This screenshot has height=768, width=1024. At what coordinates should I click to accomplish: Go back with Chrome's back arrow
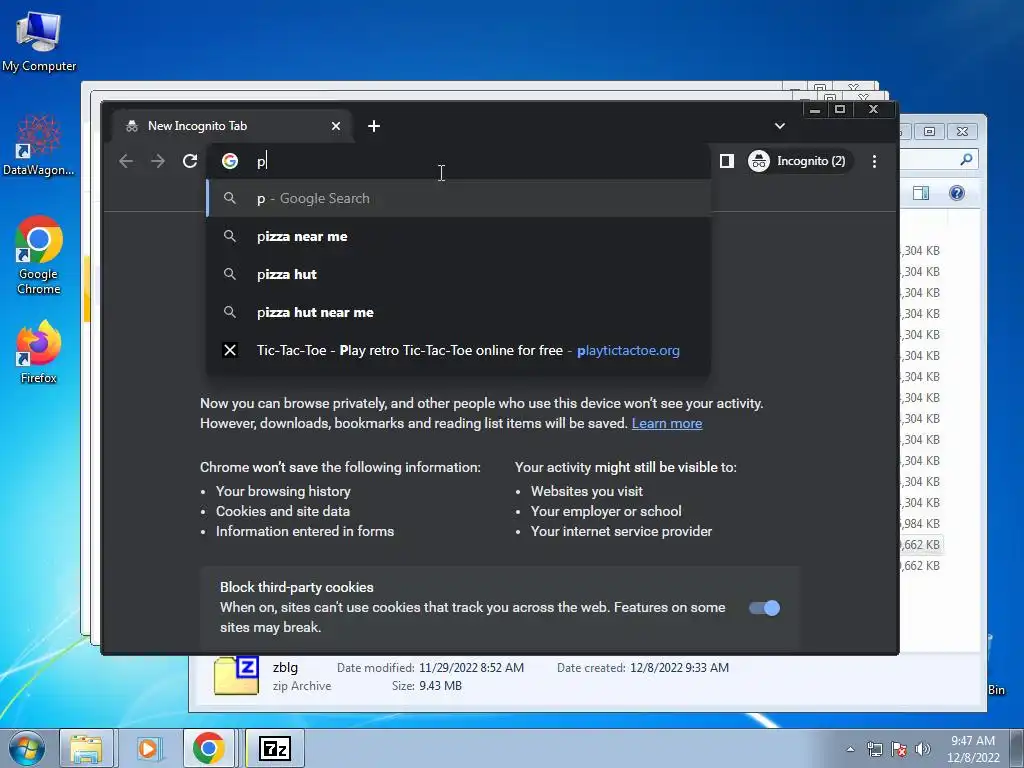coord(126,161)
